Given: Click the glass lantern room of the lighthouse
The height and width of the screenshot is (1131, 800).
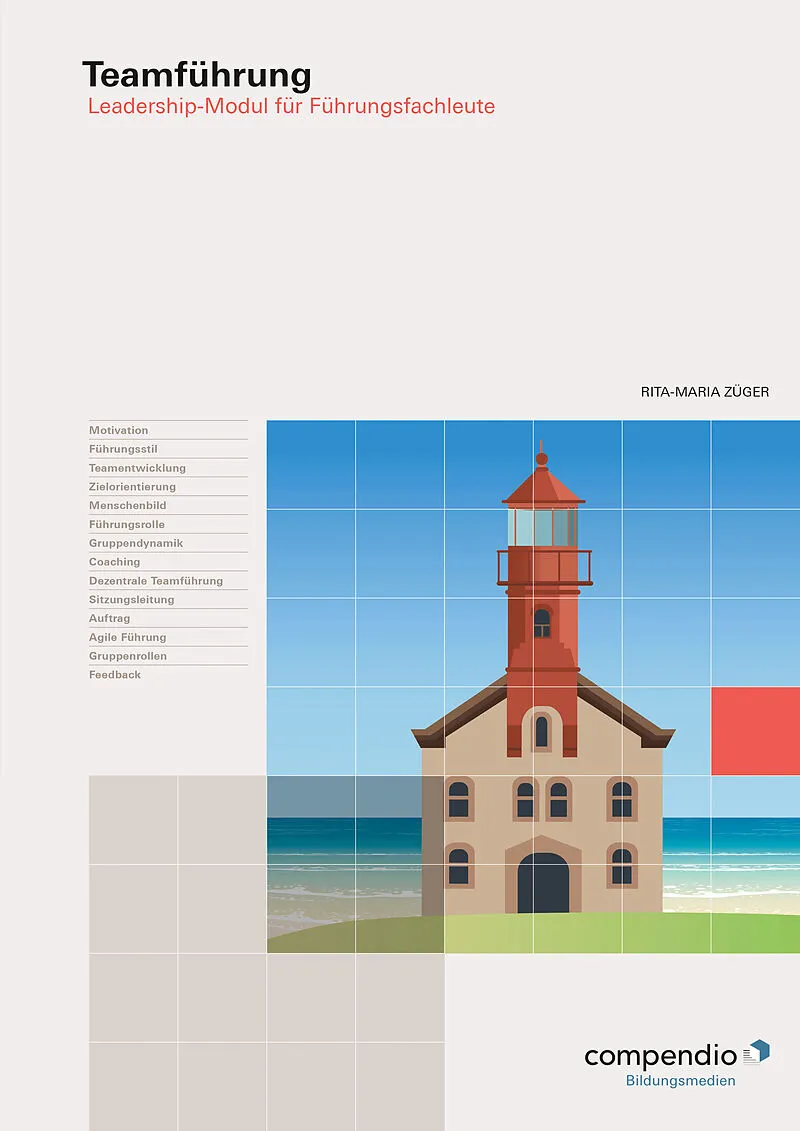Looking at the screenshot, I should click(542, 527).
